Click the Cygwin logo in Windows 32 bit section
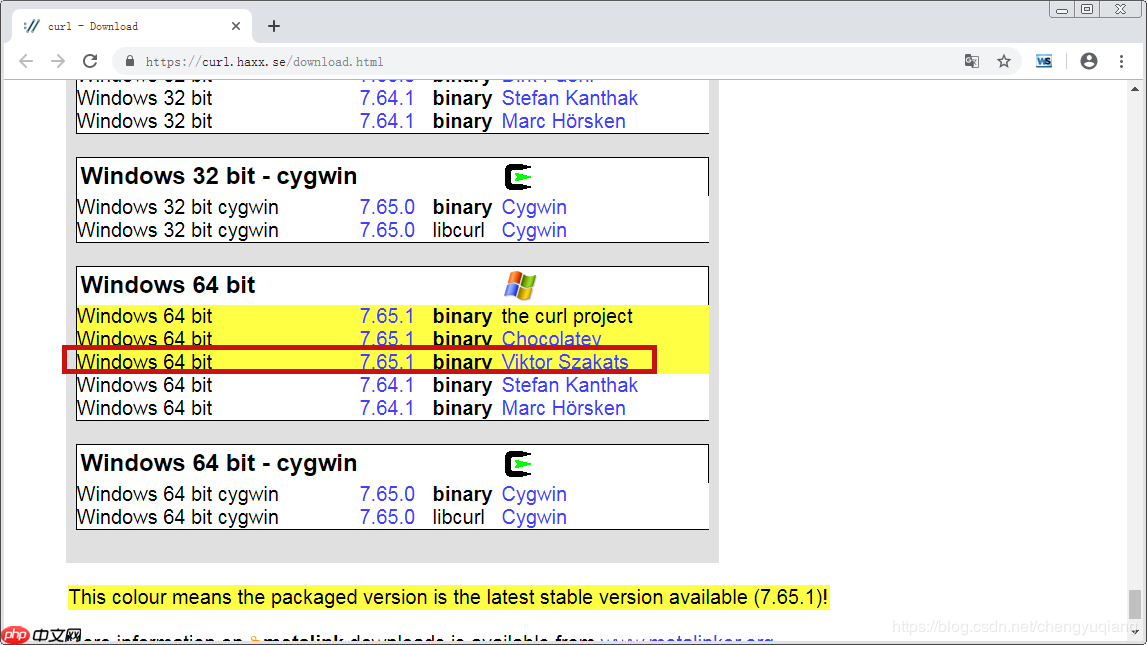 coord(518,177)
